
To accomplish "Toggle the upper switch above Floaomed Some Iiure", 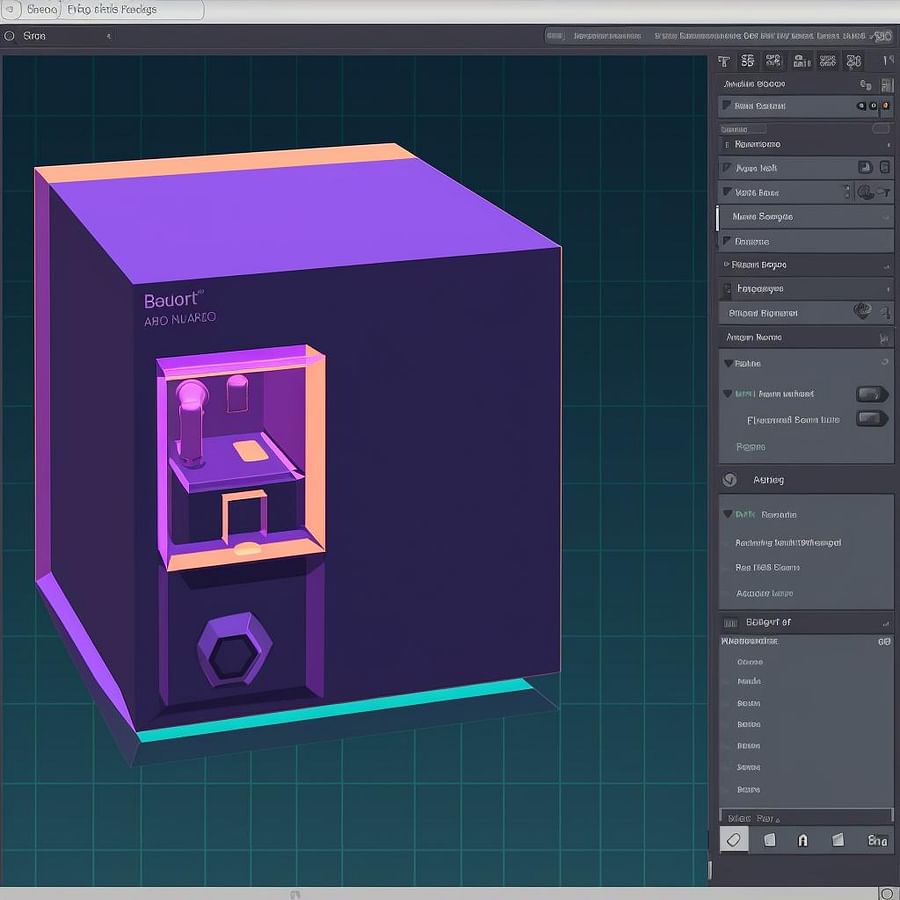I will (871, 394).
